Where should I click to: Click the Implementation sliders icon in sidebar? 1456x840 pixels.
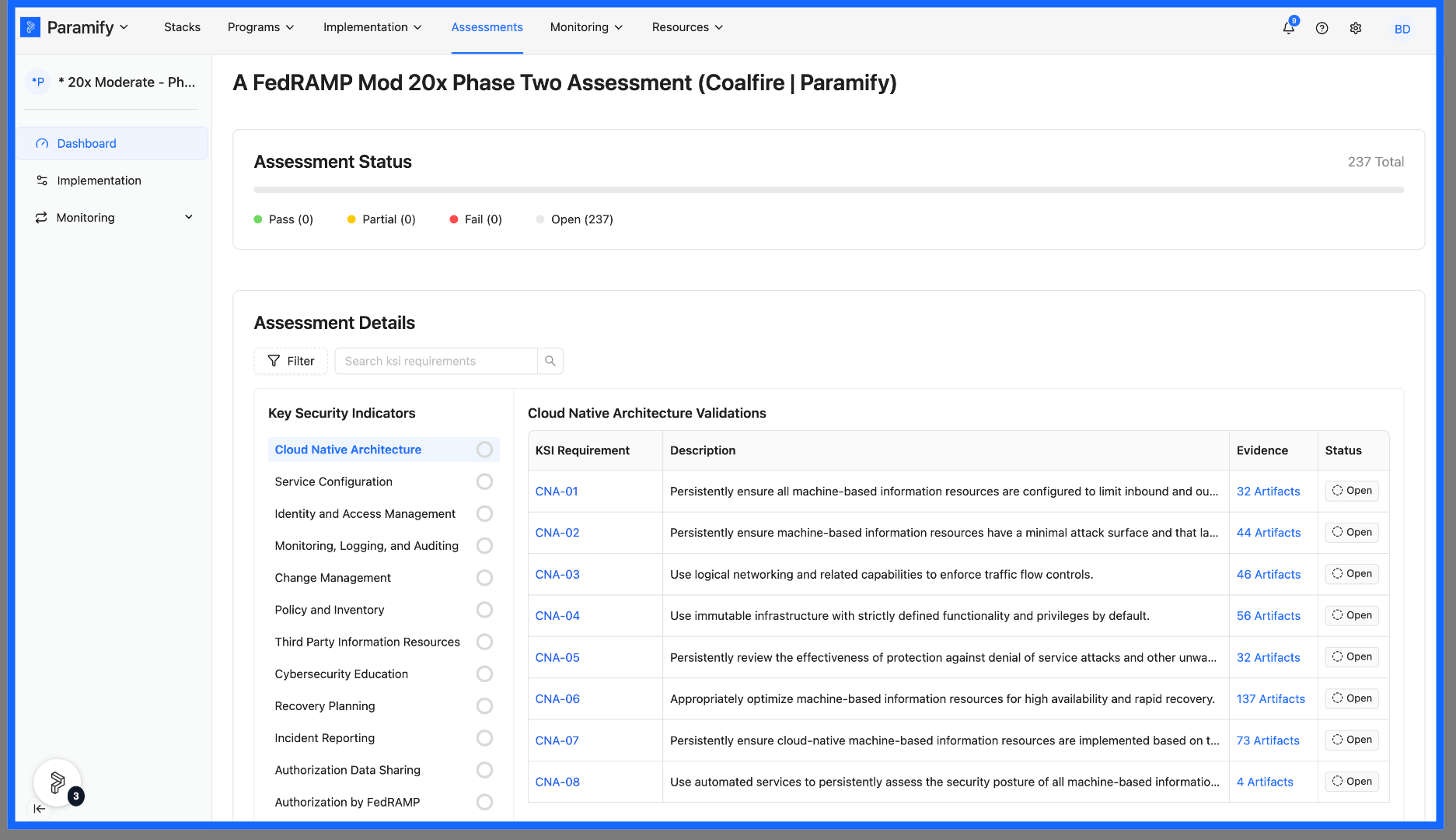(42, 180)
